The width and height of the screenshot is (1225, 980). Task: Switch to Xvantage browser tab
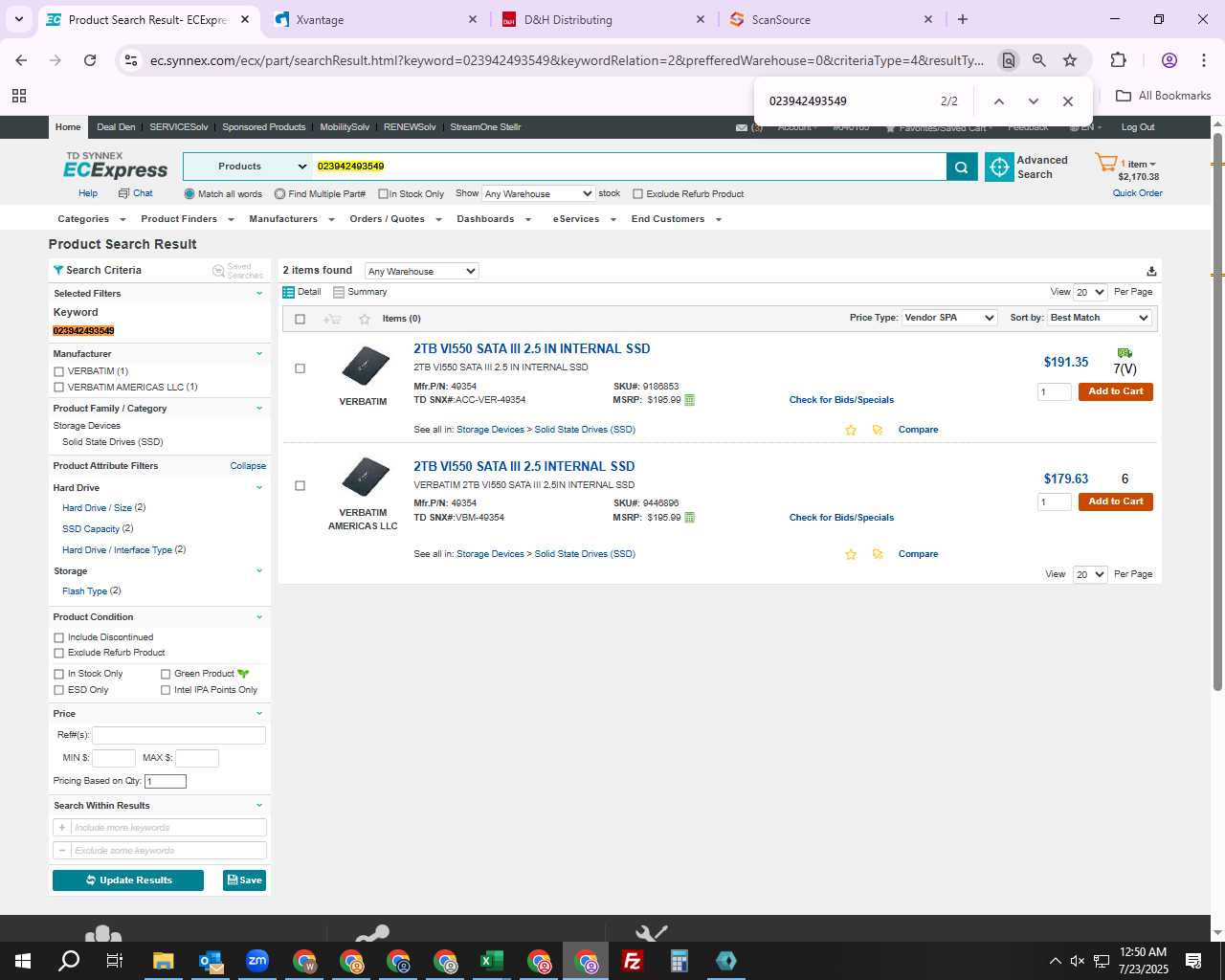click(373, 19)
